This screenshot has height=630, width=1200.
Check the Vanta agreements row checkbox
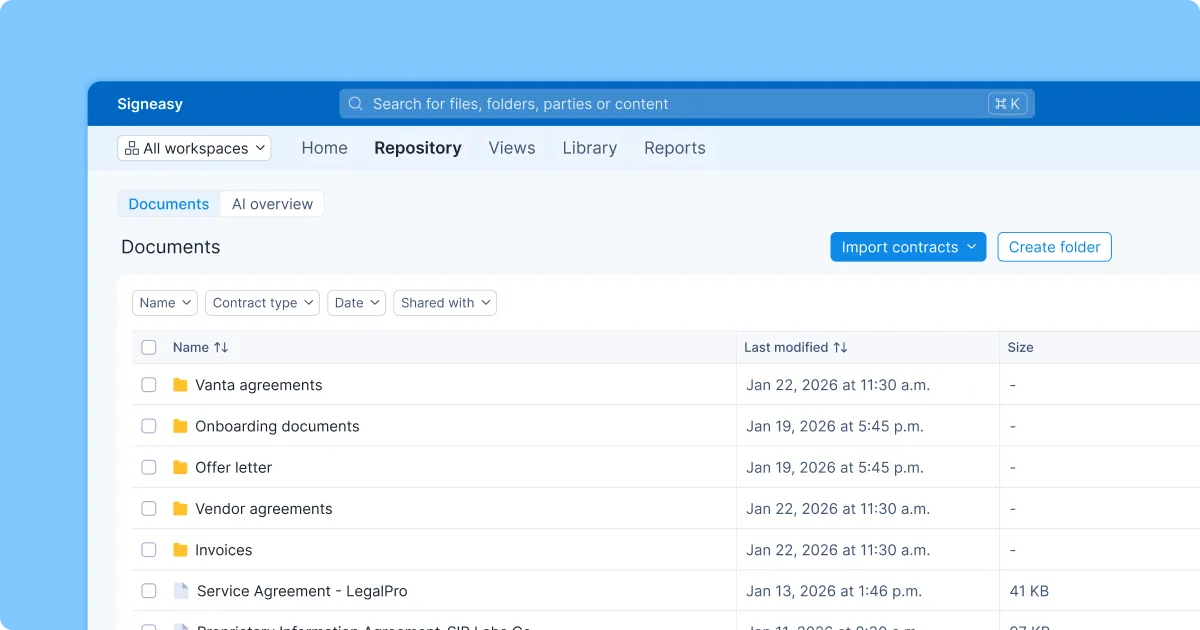point(149,385)
